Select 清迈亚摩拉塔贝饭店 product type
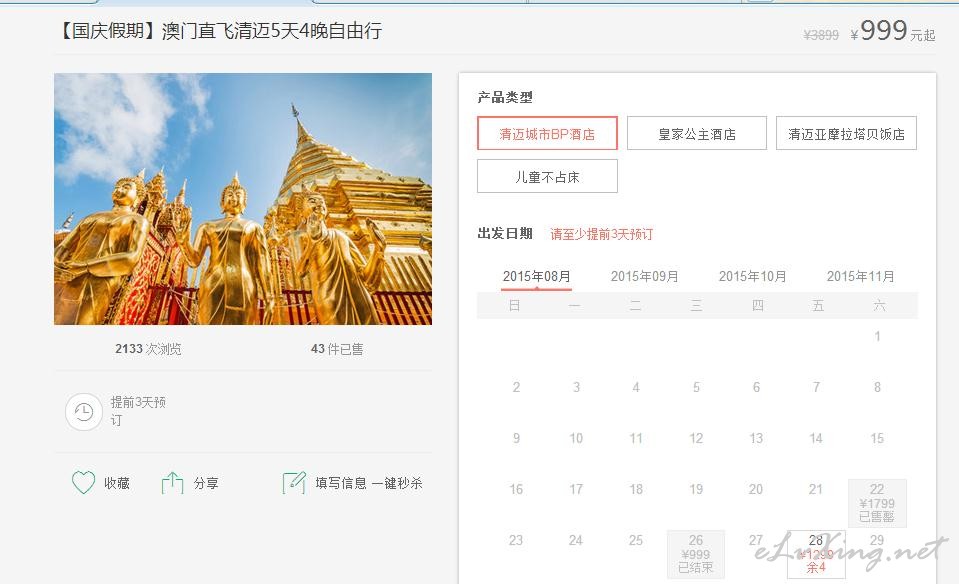 (x=846, y=133)
